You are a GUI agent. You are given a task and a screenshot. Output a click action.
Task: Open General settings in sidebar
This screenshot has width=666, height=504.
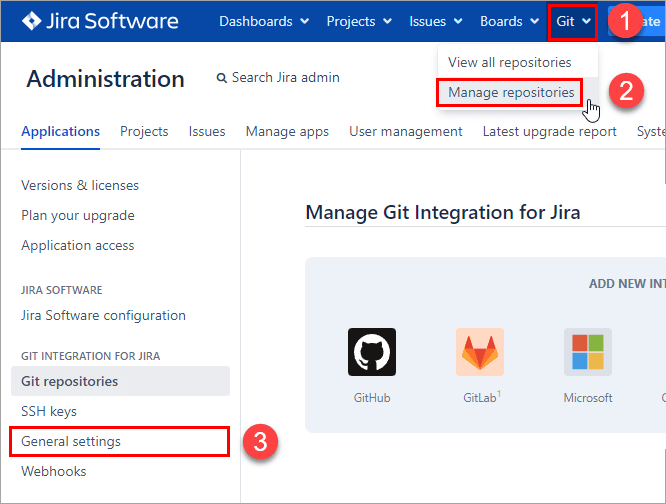(x=119, y=442)
